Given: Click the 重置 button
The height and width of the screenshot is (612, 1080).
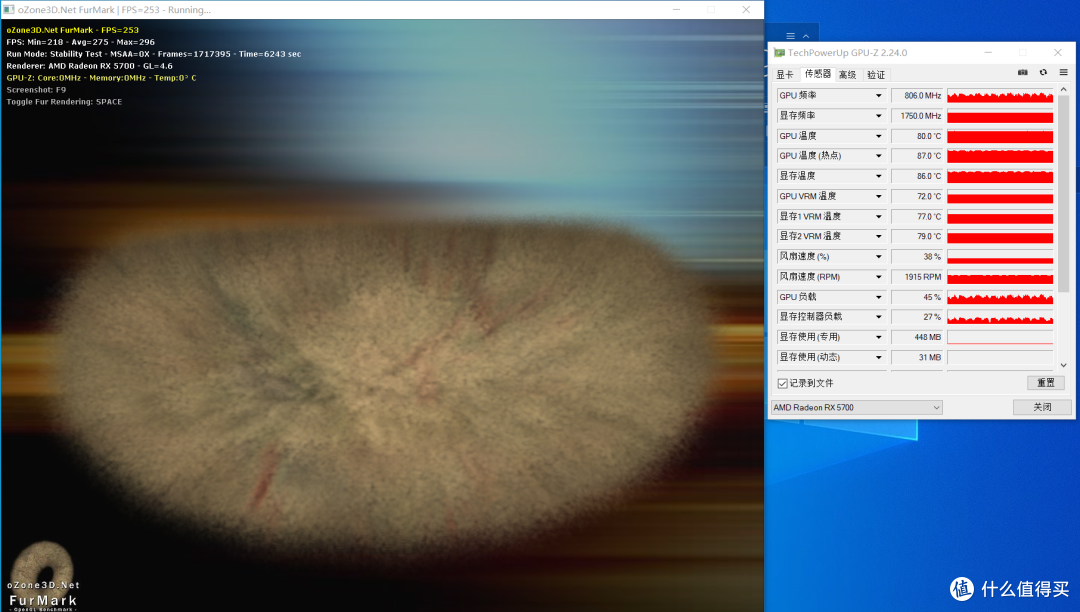Looking at the screenshot, I should tap(1046, 383).
